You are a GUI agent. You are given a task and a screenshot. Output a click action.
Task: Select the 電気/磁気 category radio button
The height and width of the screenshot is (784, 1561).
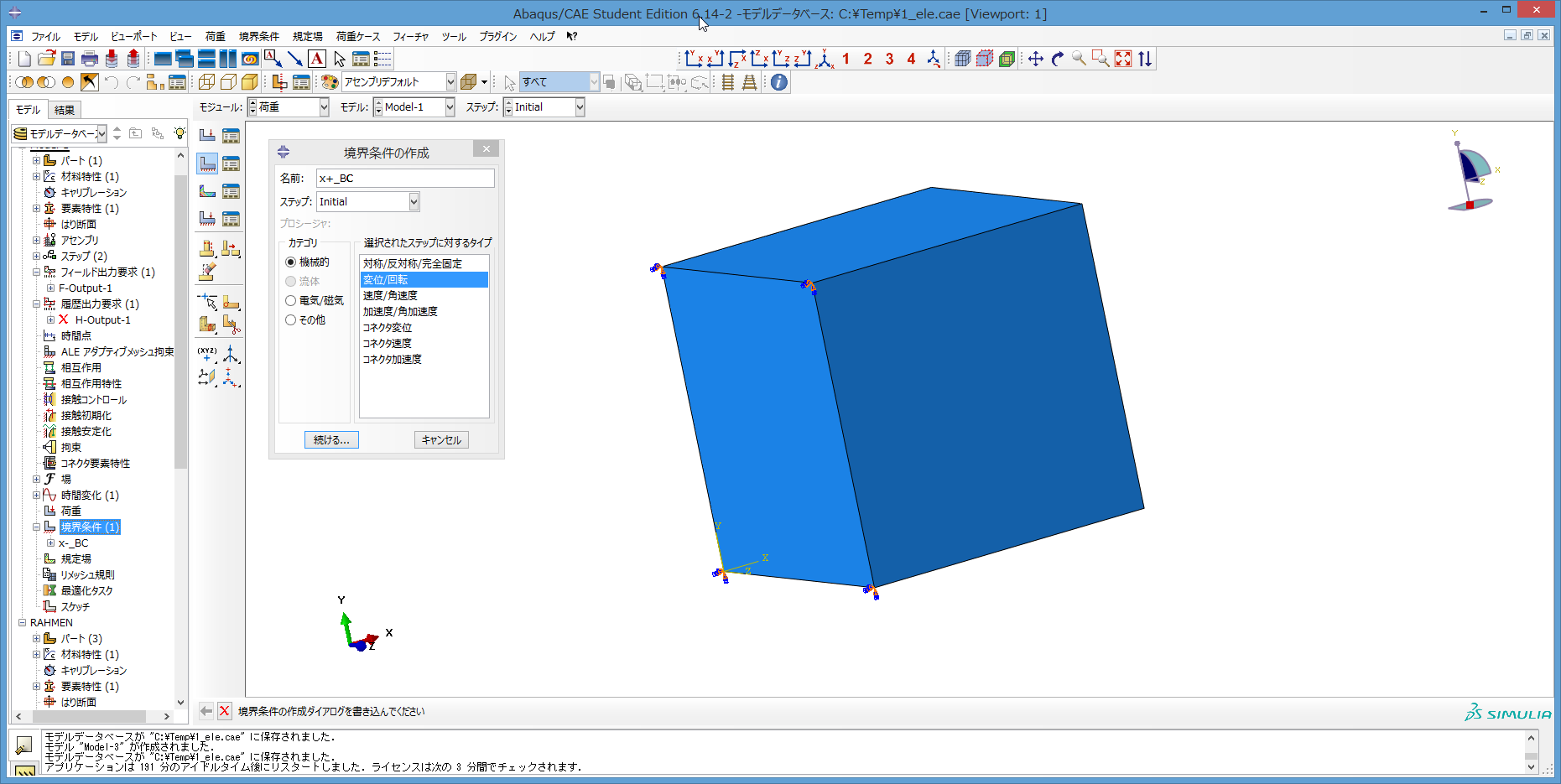click(291, 301)
